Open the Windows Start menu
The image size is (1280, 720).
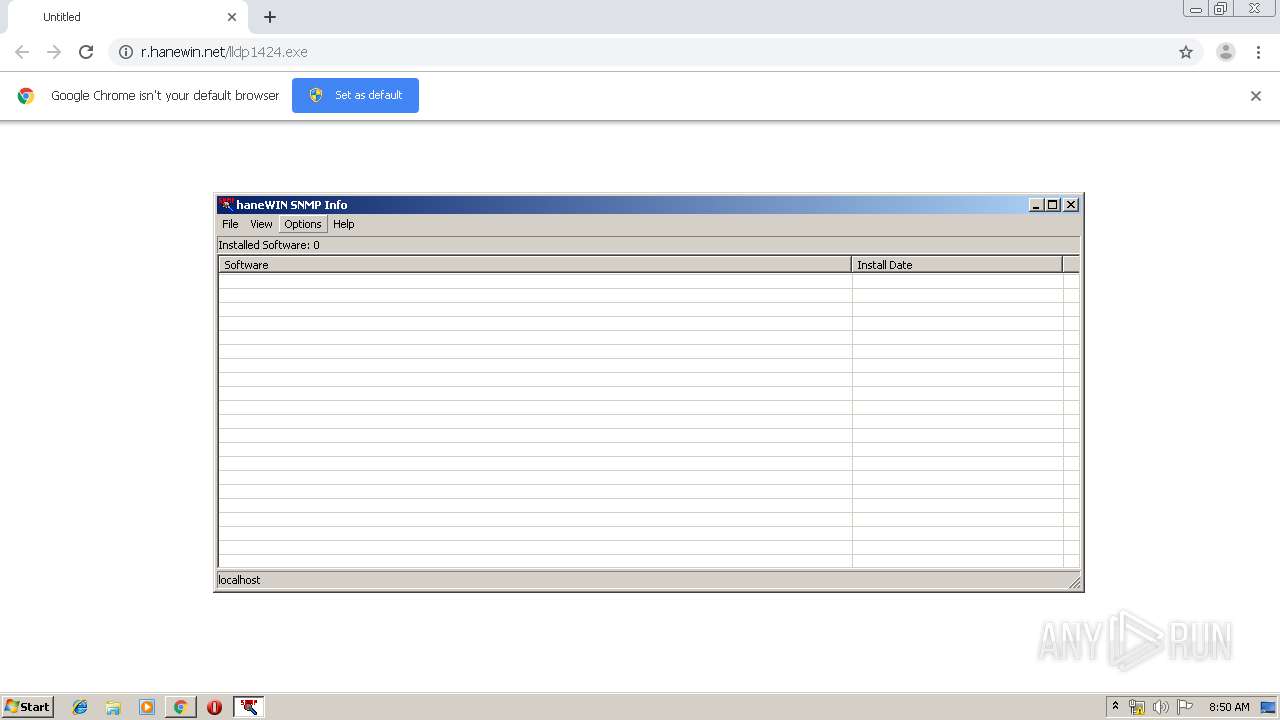point(28,706)
